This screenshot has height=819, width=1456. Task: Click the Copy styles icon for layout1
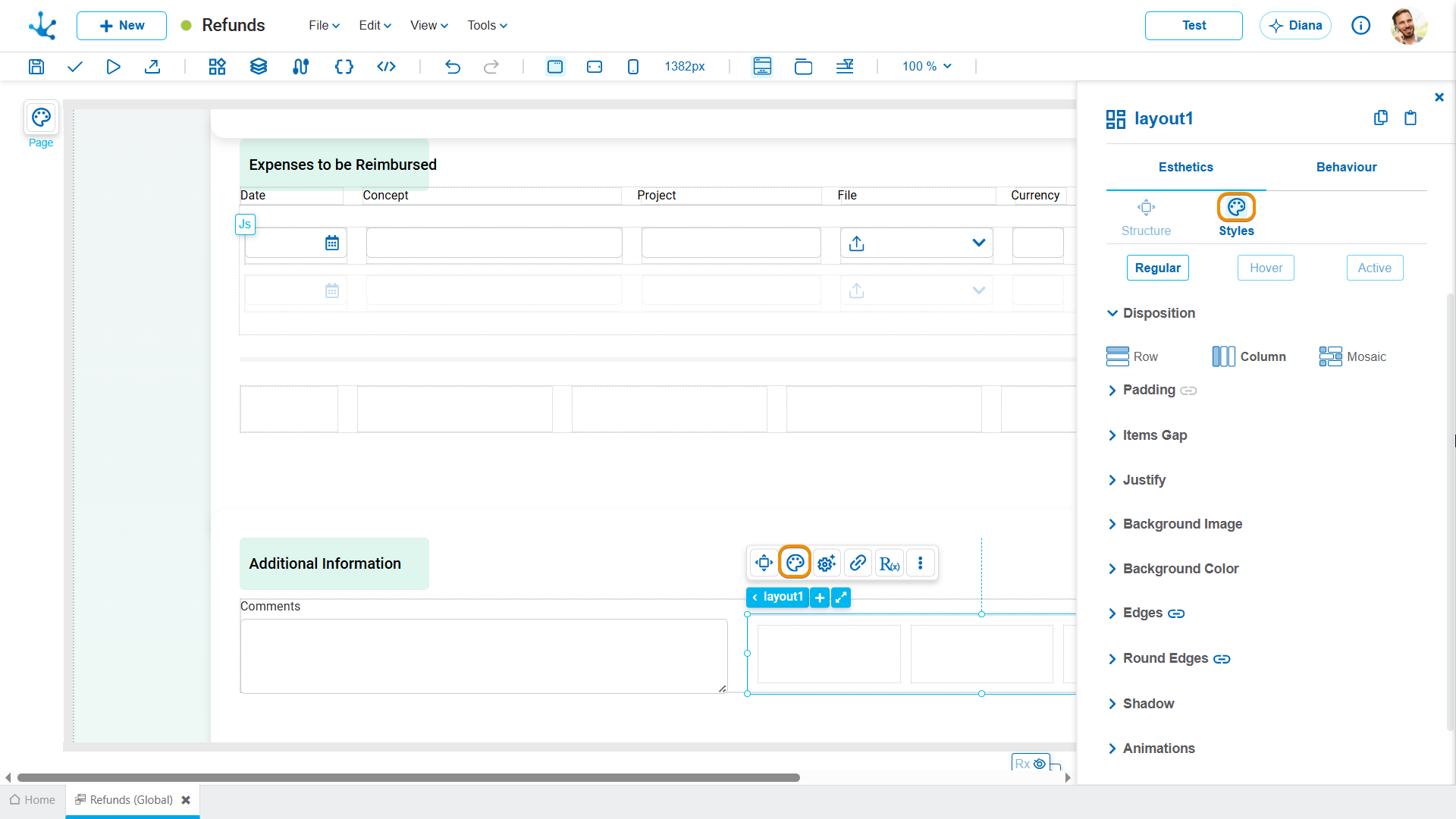[x=1381, y=118]
